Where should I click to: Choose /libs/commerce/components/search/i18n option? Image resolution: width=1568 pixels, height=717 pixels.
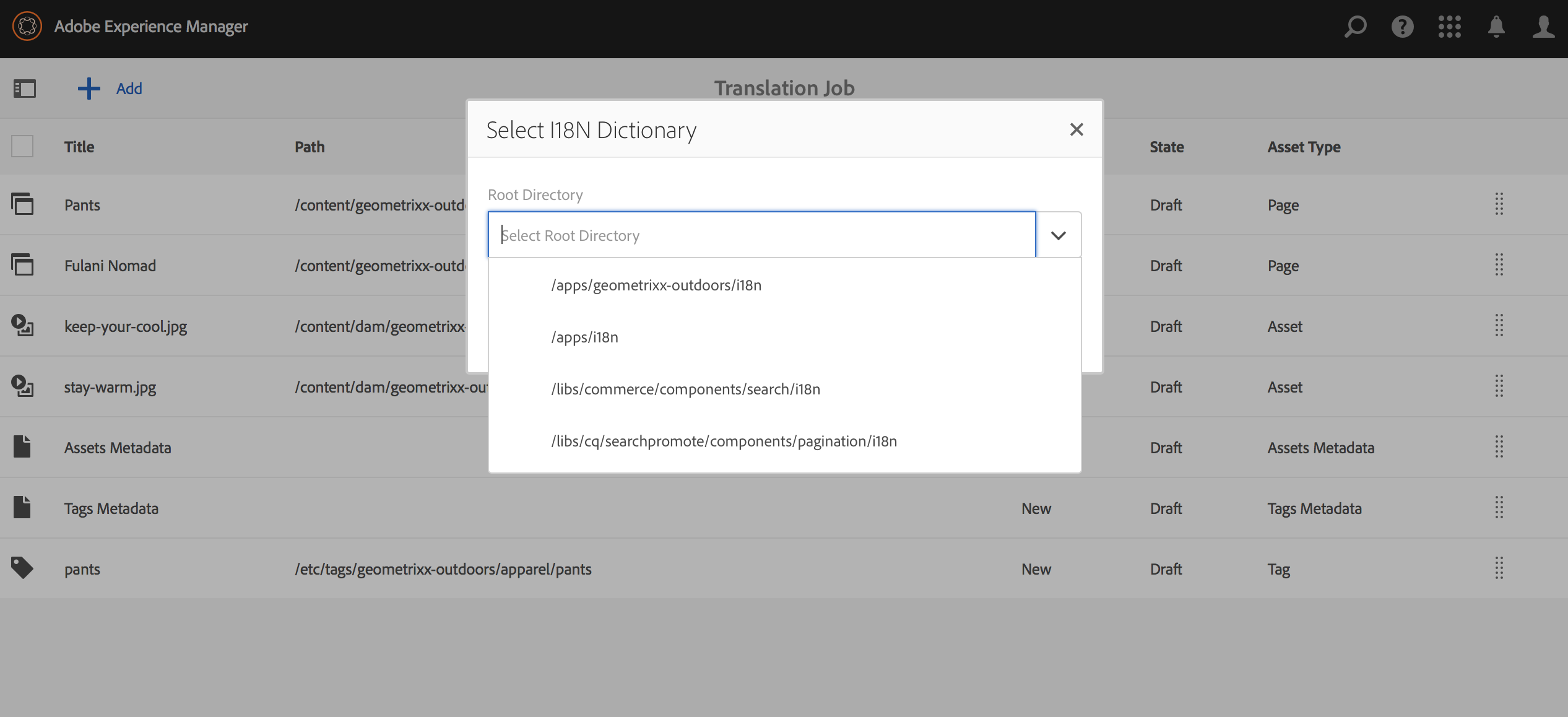click(784, 389)
